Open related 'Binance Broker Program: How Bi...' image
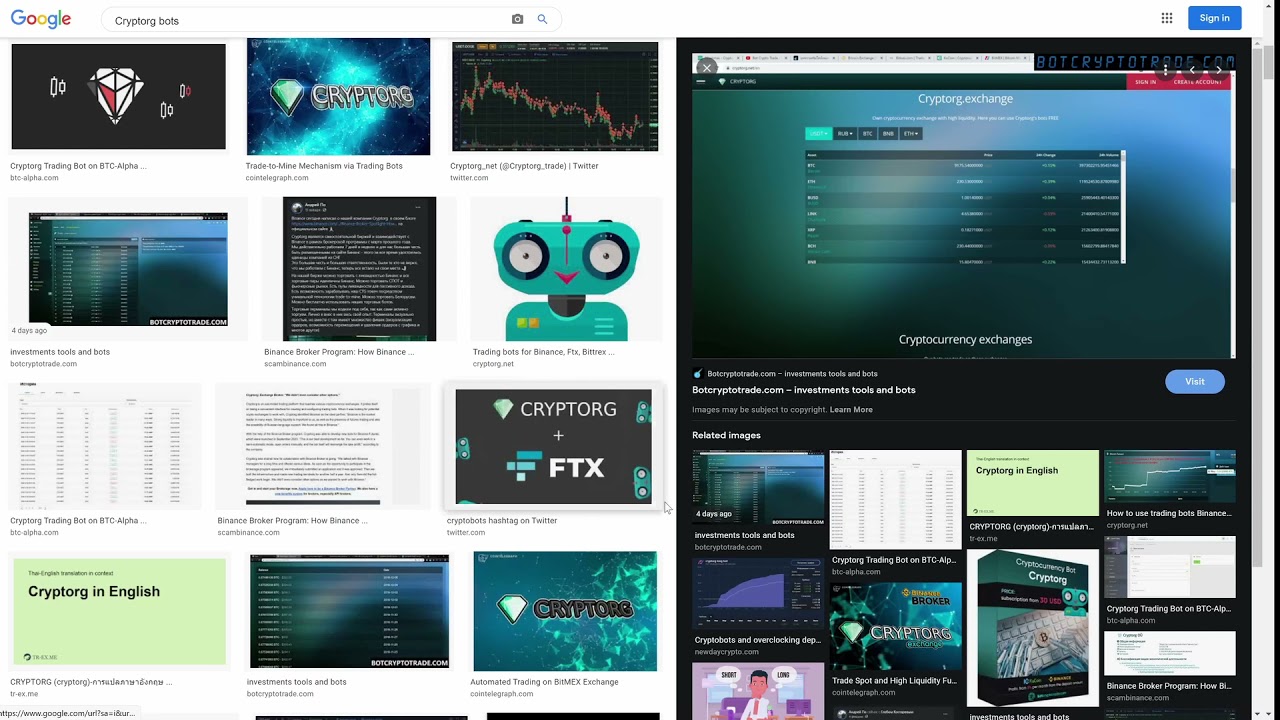This screenshot has height=720, width=1280. point(1169,653)
